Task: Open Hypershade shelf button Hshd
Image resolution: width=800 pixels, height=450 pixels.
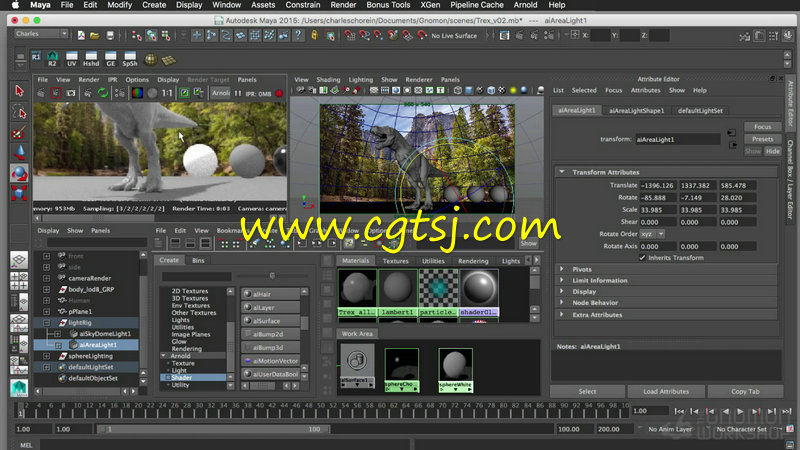Action: [x=91, y=59]
